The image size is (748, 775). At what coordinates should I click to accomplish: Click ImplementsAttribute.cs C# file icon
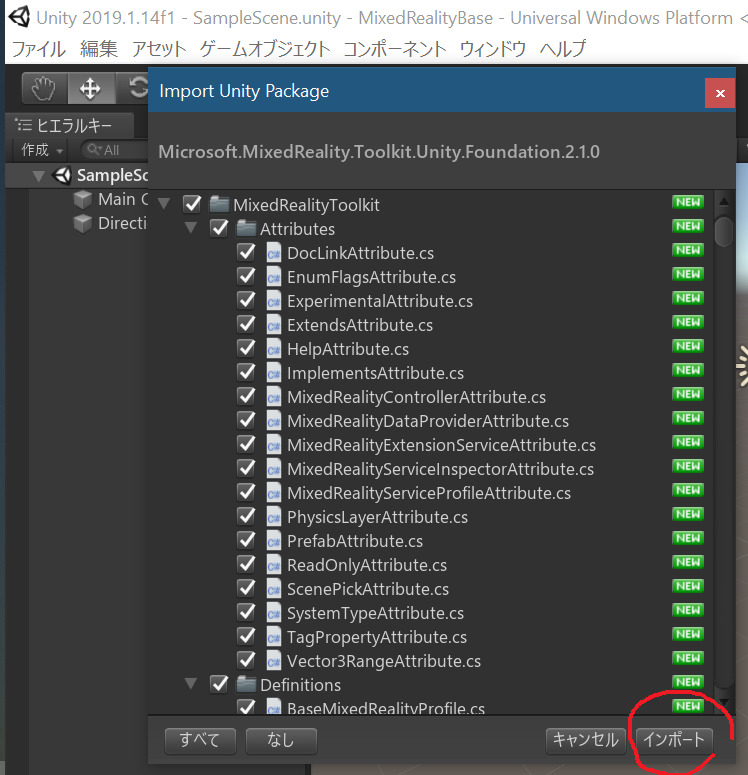(273, 373)
